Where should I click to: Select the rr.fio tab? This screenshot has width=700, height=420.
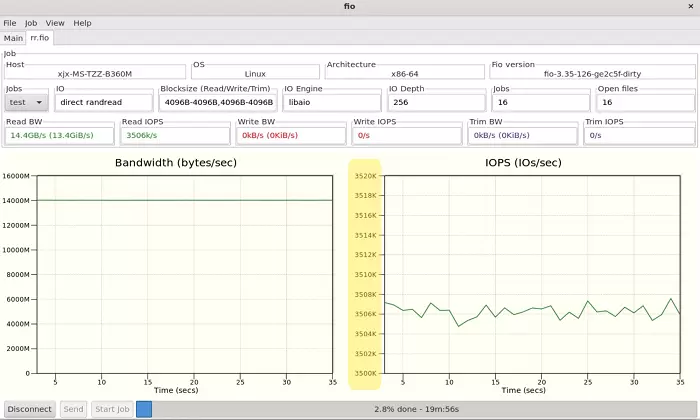(x=41, y=38)
